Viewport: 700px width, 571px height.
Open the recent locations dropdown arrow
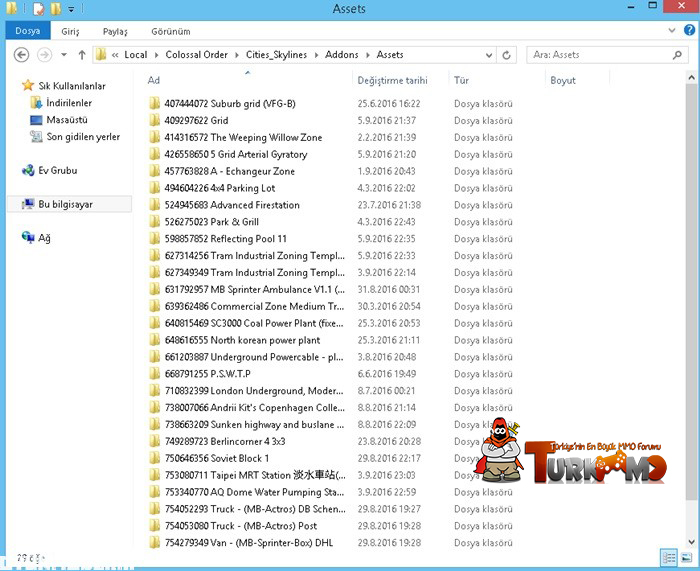click(64, 55)
